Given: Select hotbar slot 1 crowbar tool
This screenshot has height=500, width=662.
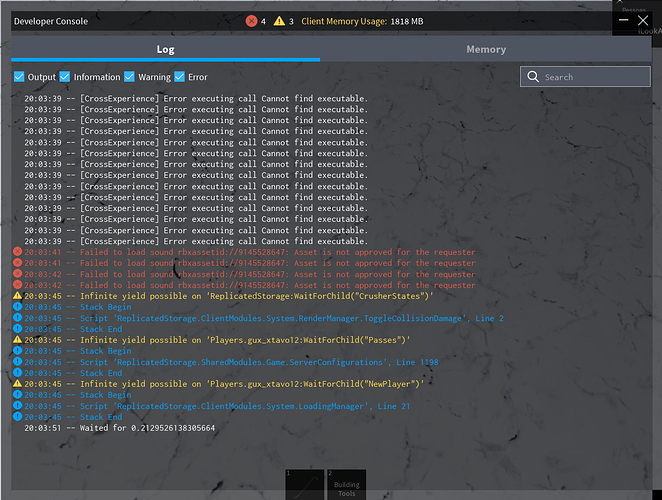Looking at the screenshot, I should 301,485.
